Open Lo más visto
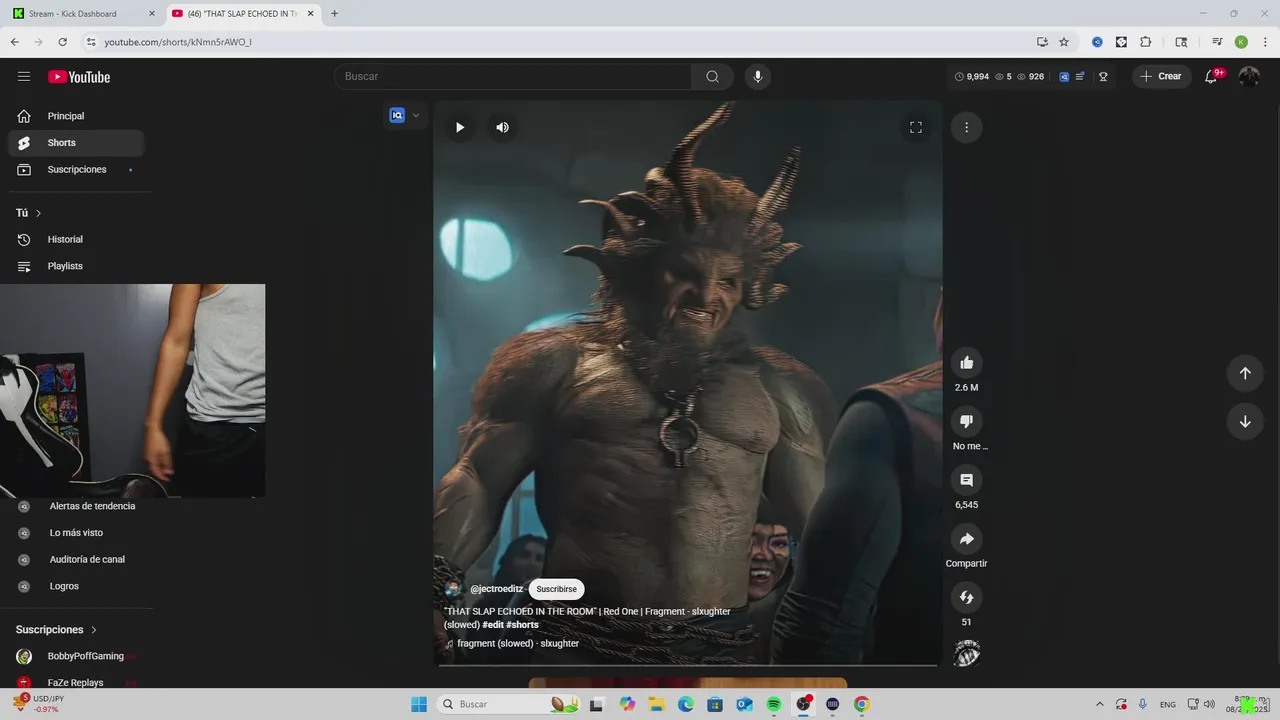The height and width of the screenshot is (720, 1280). coord(76,533)
